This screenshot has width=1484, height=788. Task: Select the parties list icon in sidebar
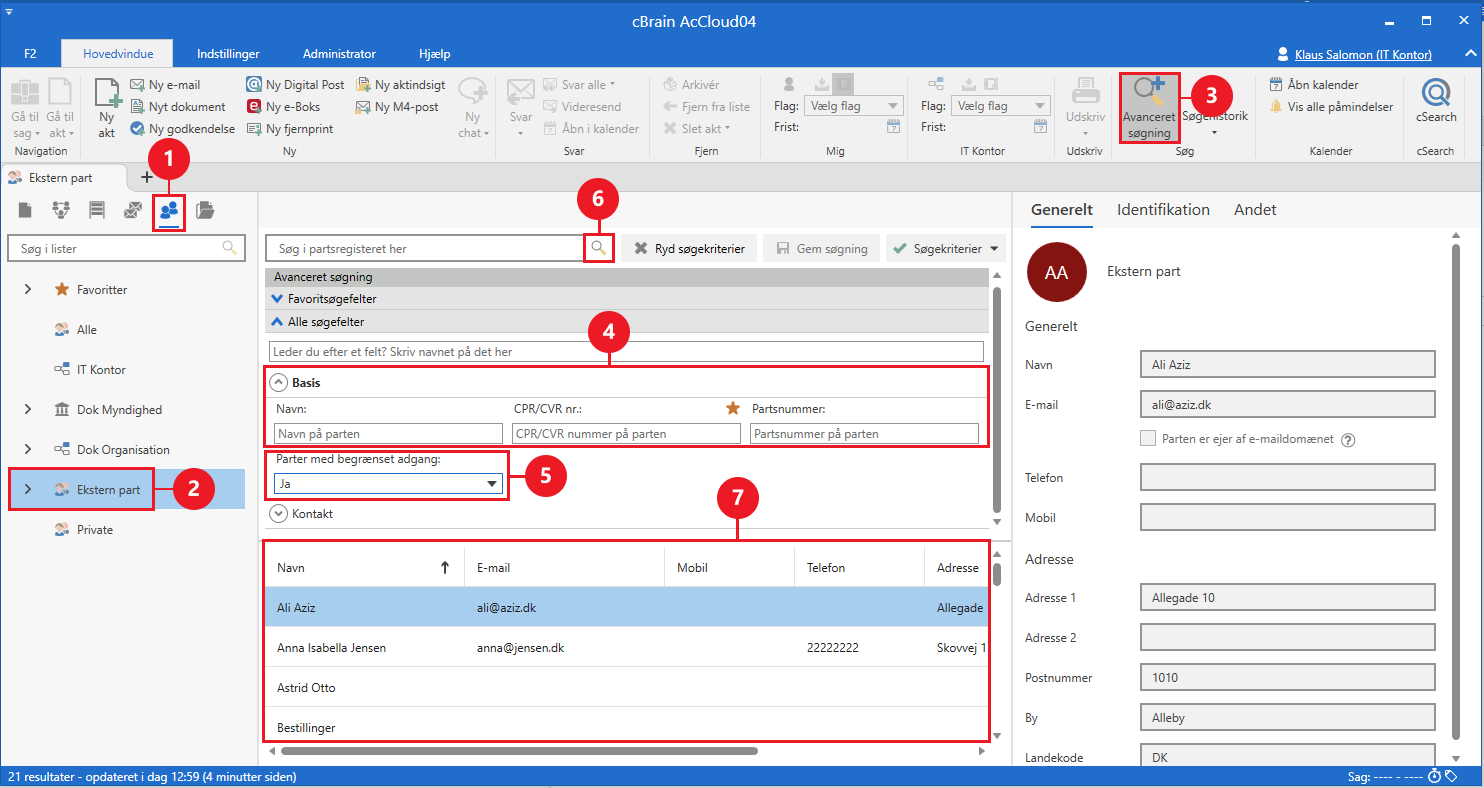(169, 210)
